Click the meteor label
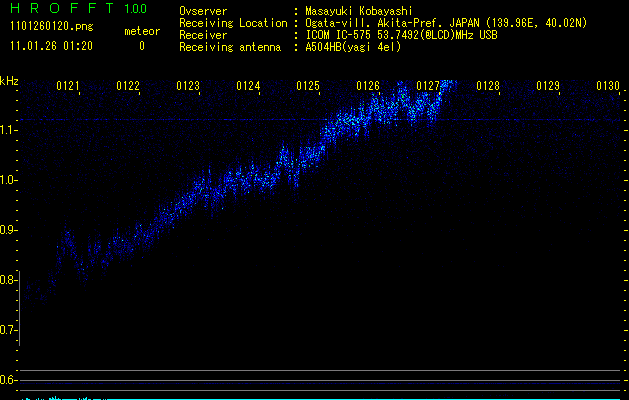Image resolution: width=629 pixels, height=400 pixels. point(142,31)
